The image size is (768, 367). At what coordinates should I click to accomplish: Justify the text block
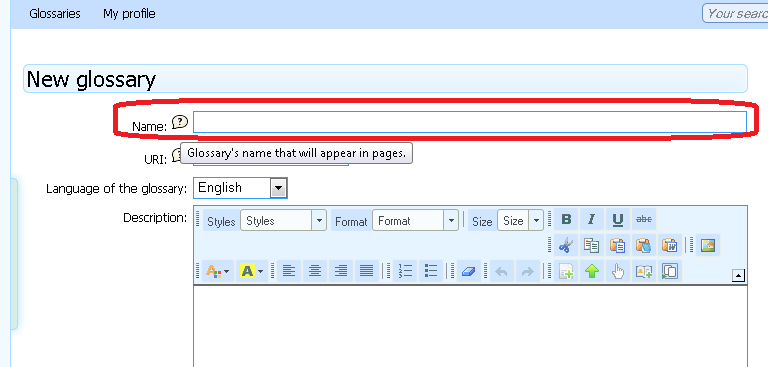point(367,271)
